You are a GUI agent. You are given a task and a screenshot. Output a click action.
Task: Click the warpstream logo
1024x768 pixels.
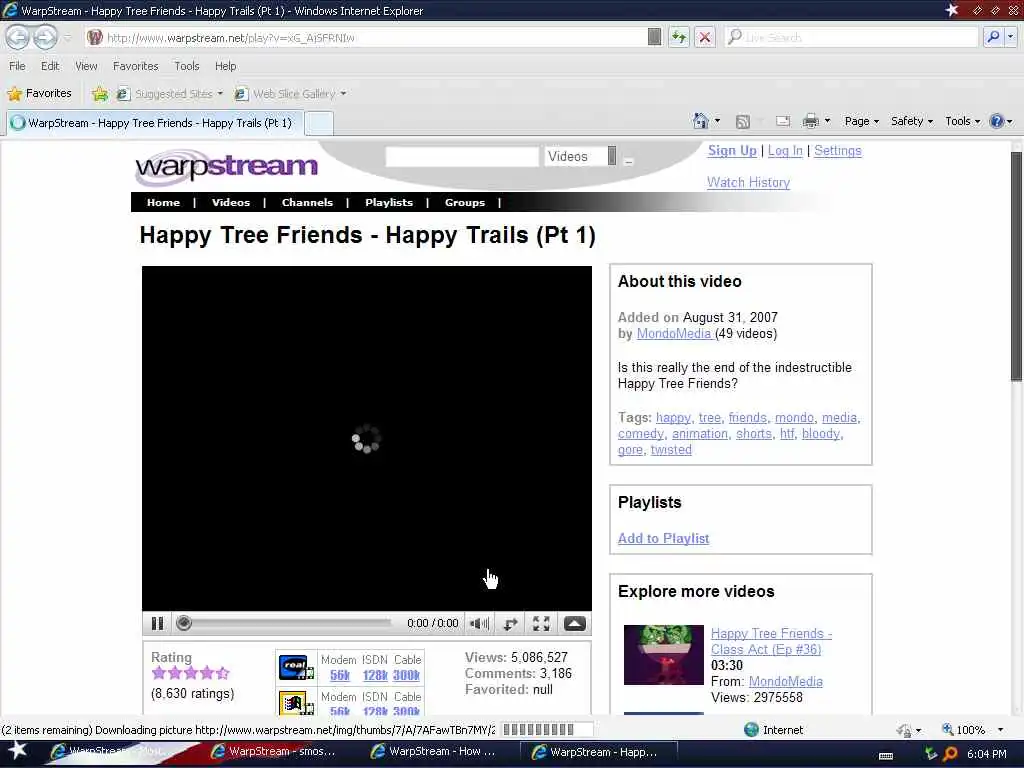pyautogui.click(x=226, y=167)
